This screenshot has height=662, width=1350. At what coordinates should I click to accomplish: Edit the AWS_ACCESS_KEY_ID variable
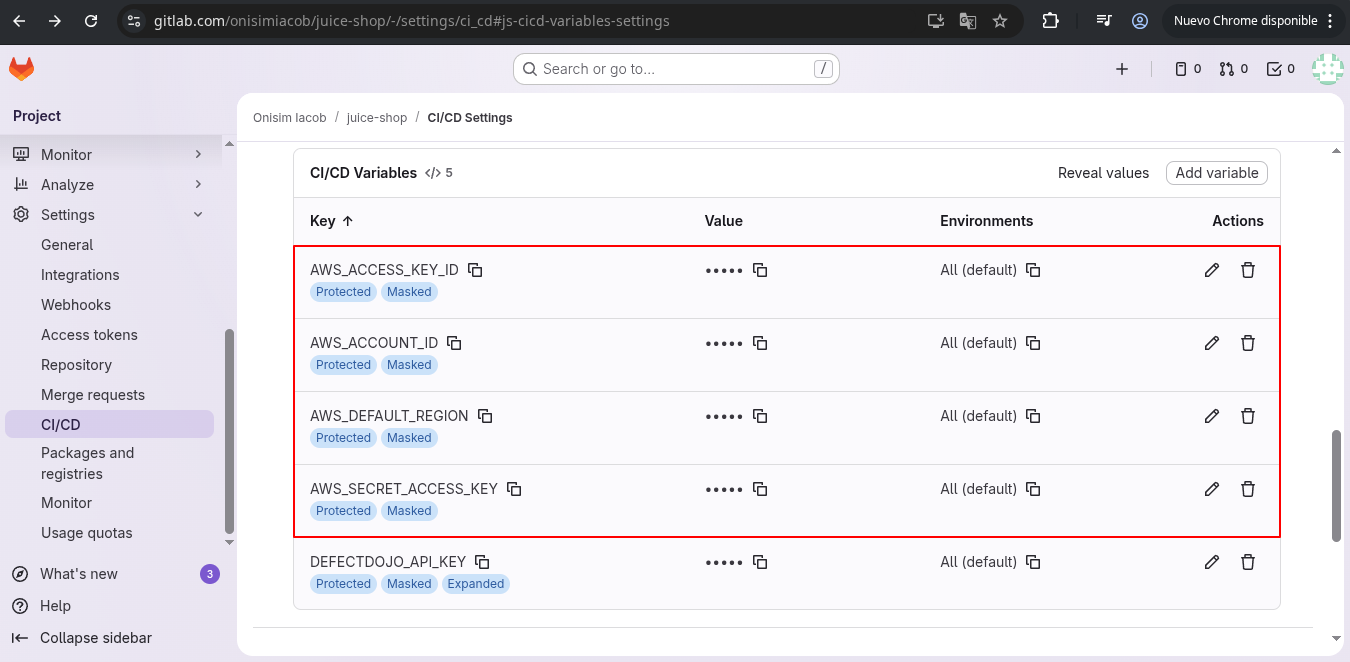(1212, 270)
